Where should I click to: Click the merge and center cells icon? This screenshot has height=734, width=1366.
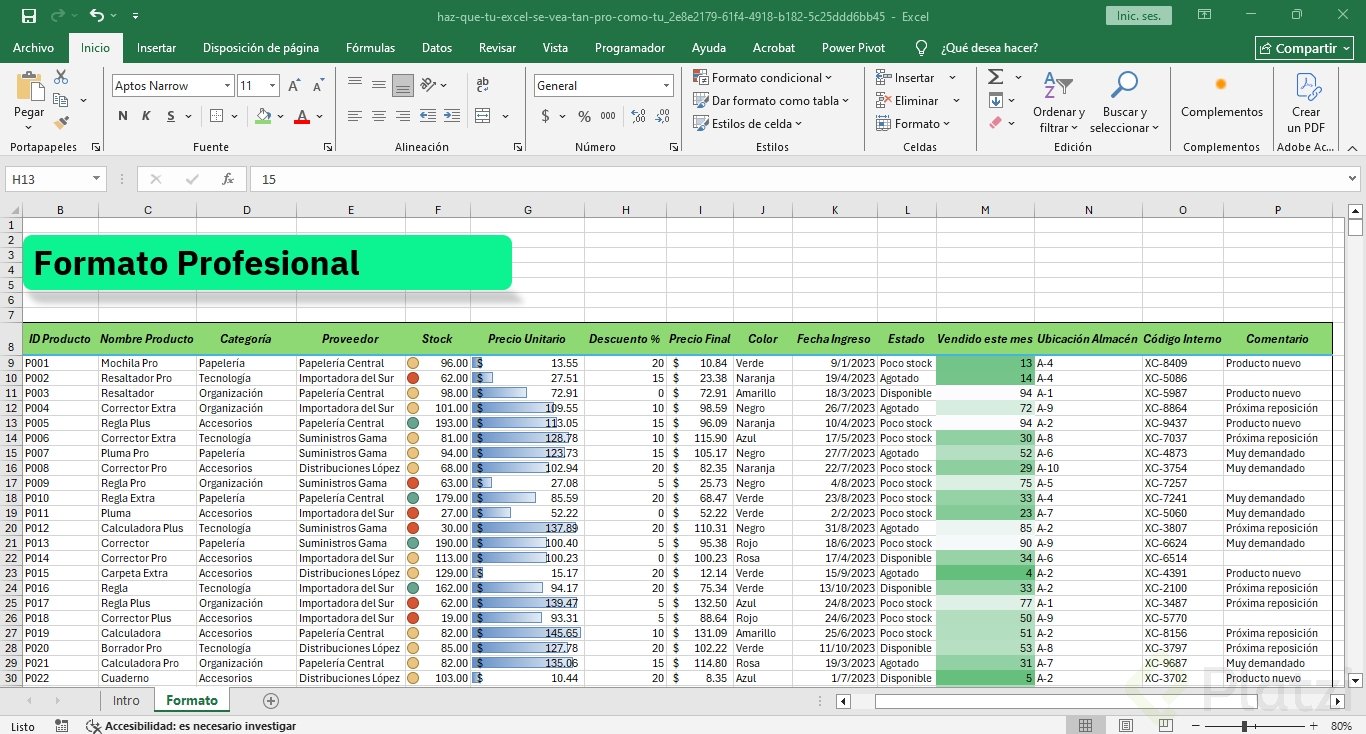[483, 116]
